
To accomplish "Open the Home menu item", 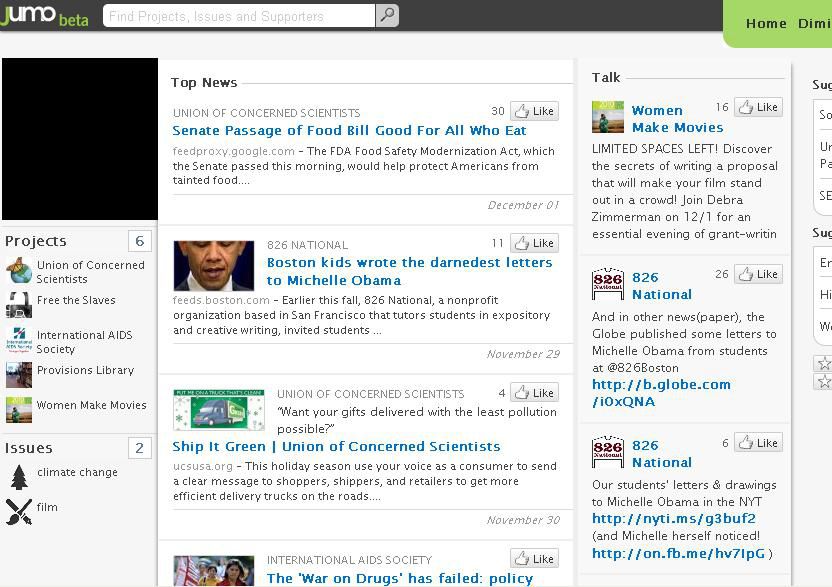I will [766, 23].
